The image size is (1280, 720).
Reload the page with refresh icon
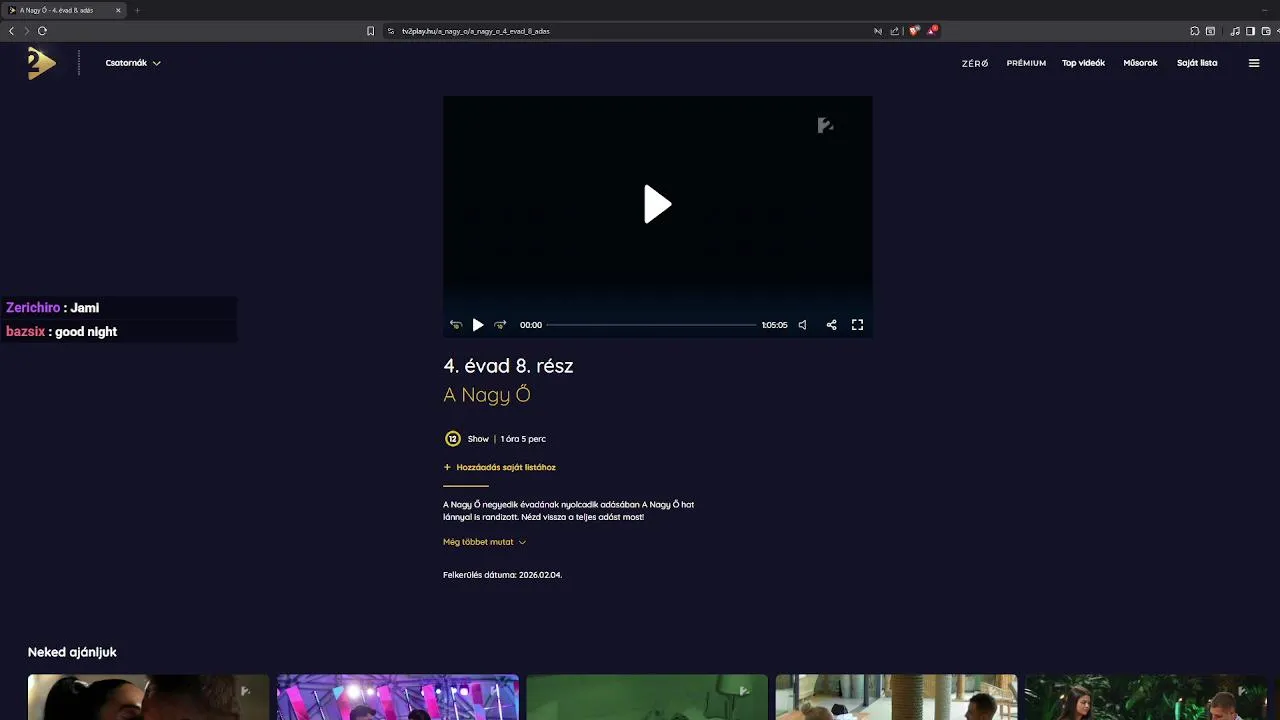[42, 31]
